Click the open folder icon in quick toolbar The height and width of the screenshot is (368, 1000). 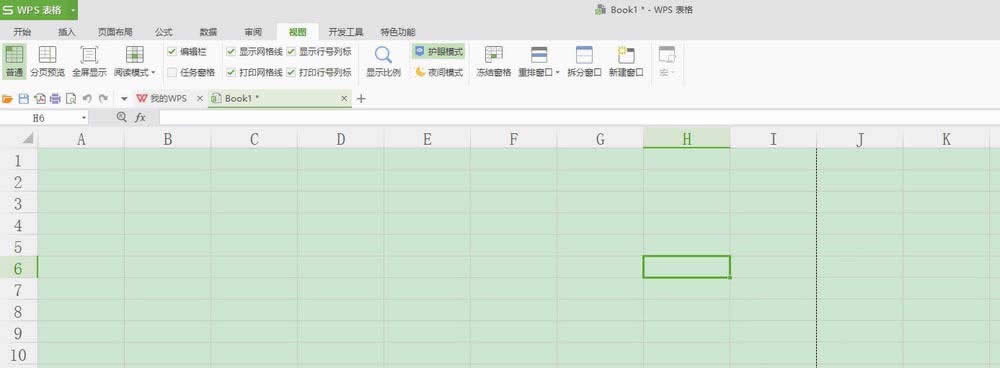pos(8,99)
